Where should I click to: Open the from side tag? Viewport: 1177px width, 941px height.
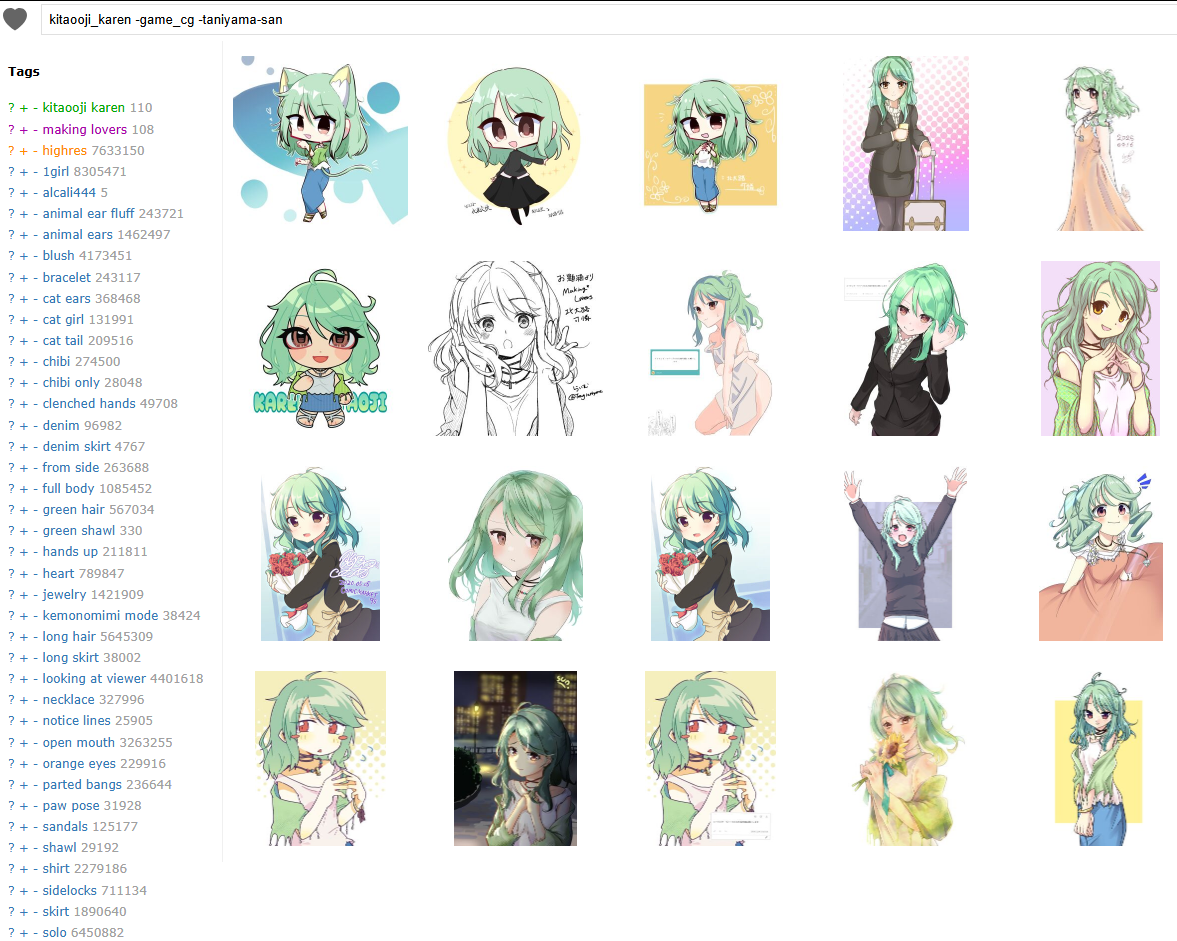(x=71, y=467)
